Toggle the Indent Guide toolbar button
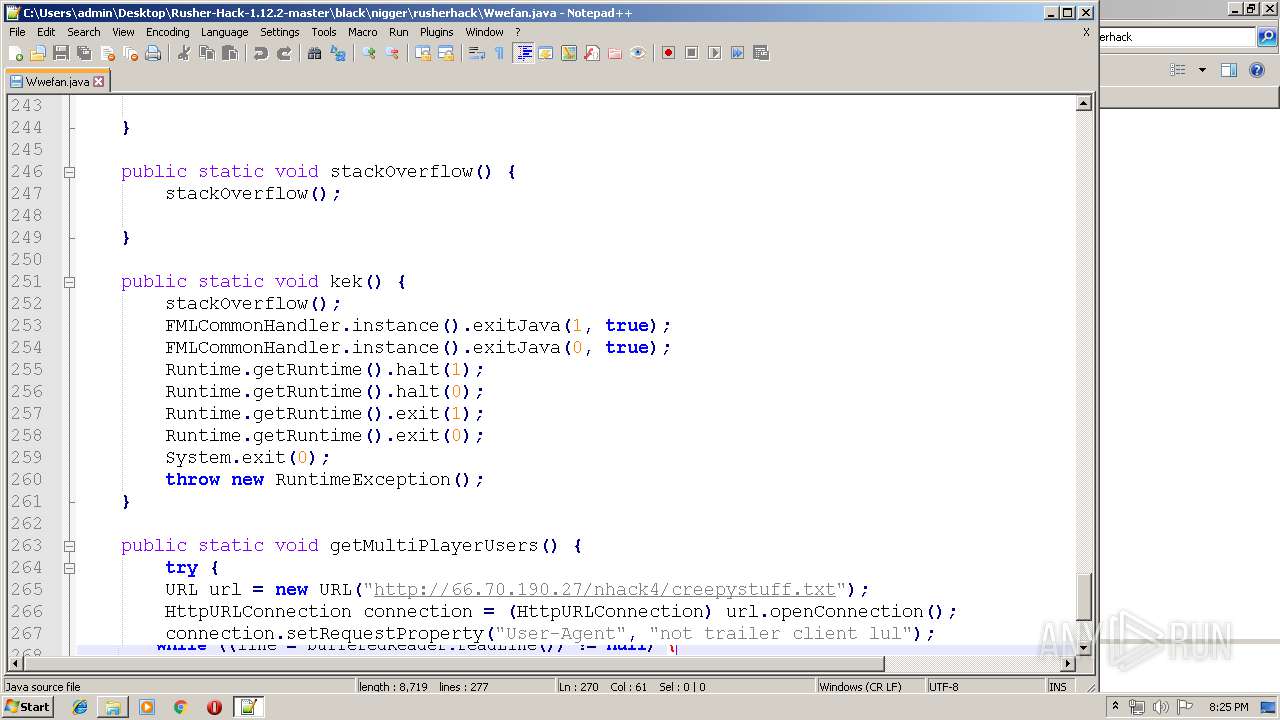The height and width of the screenshot is (720, 1280). tap(523, 53)
